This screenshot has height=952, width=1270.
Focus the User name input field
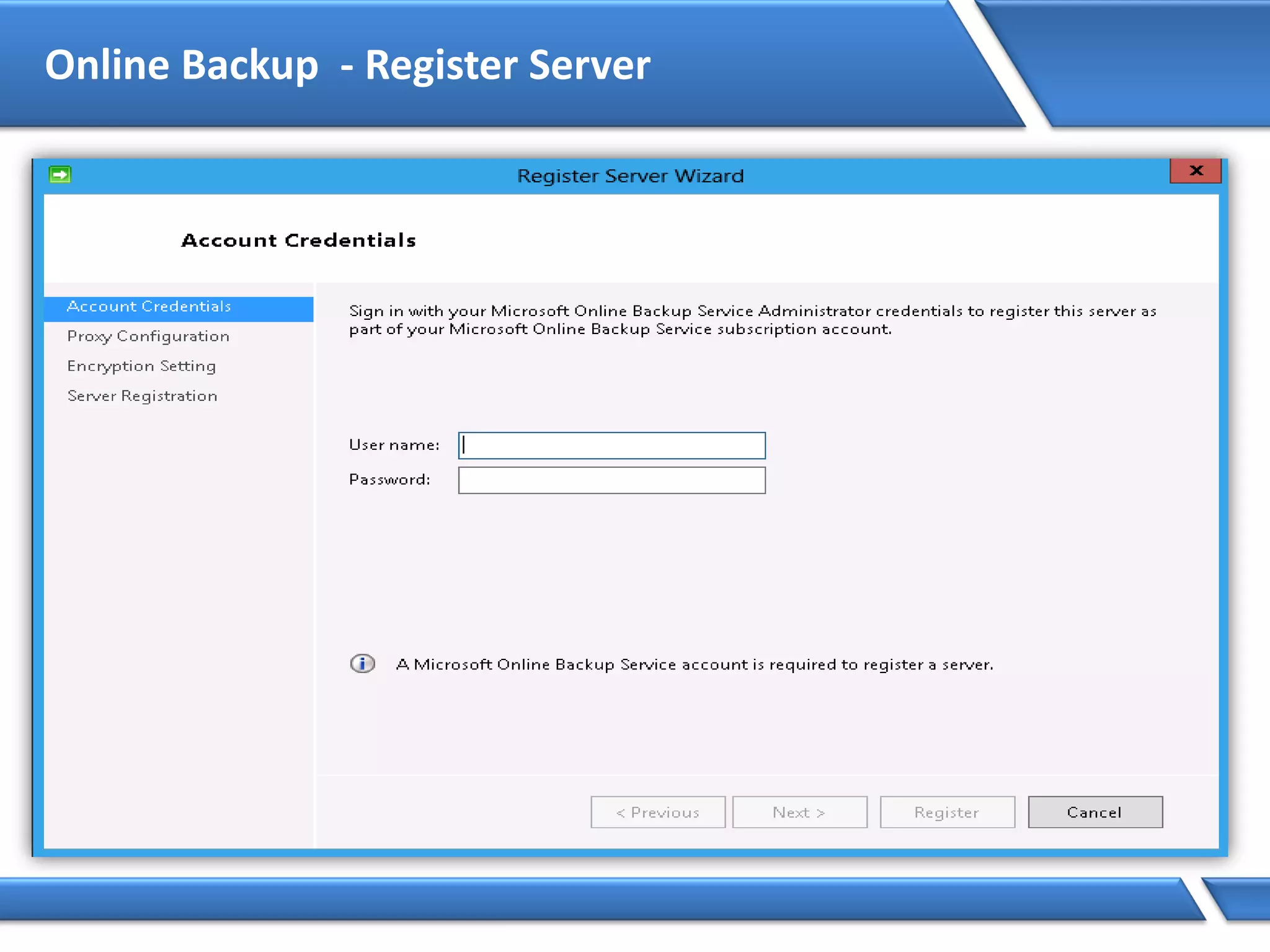[x=611, y=446]
